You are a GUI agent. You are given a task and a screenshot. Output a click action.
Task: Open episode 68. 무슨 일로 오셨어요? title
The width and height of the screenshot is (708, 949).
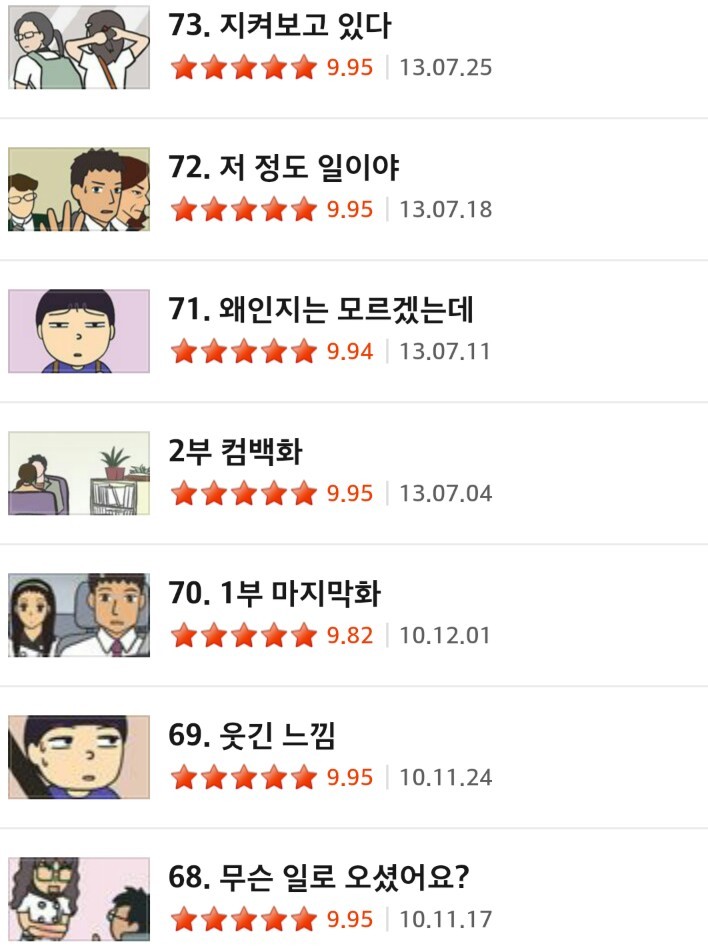click(319, 877)
